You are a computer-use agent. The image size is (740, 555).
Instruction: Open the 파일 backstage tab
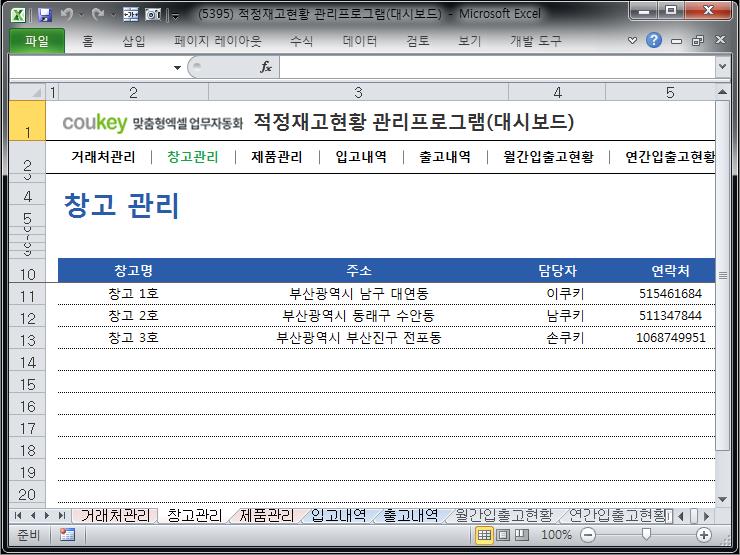tap(37, 41)
